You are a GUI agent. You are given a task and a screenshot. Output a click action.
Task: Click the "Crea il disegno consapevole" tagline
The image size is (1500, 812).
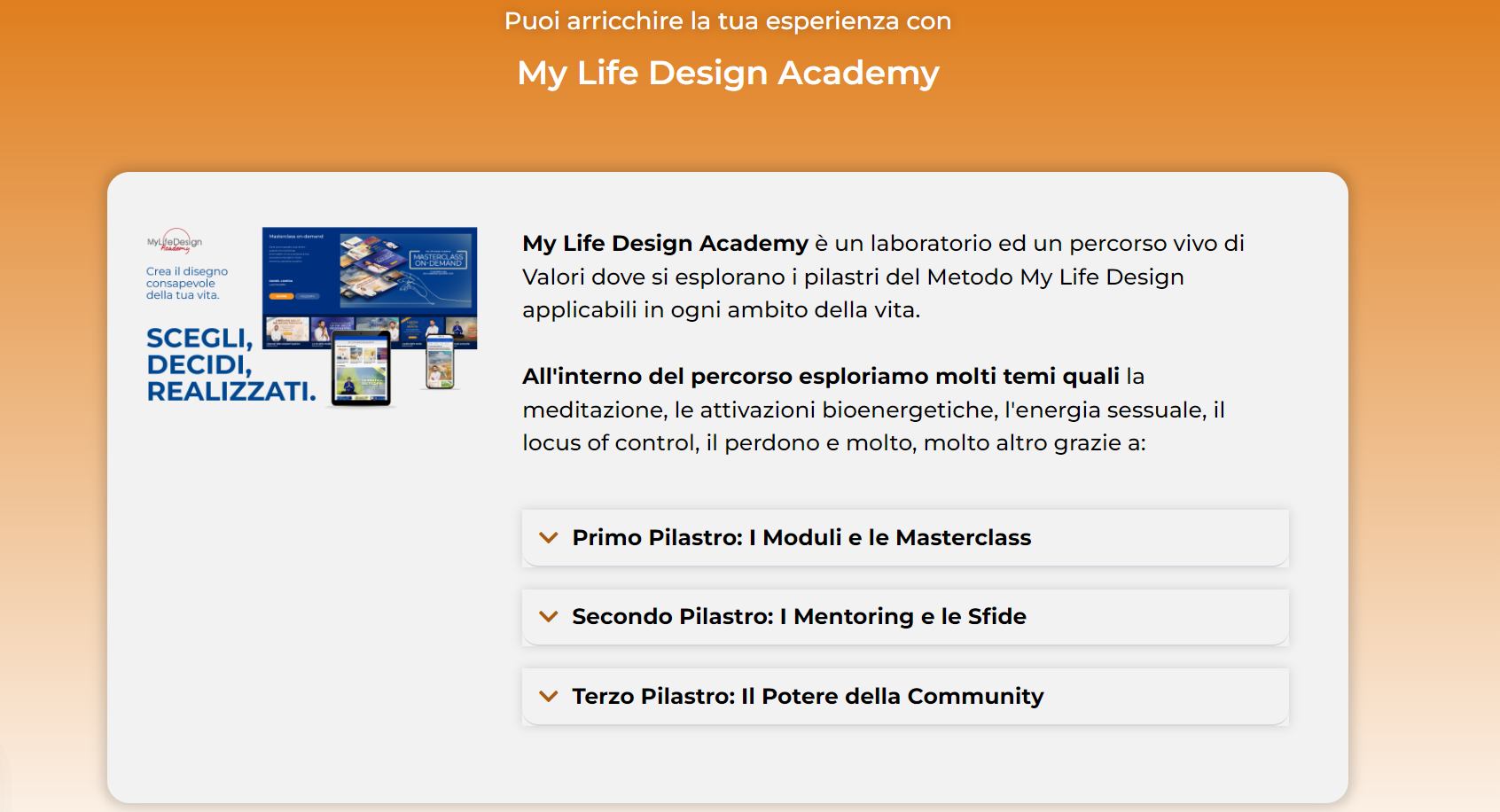(187, 283)
